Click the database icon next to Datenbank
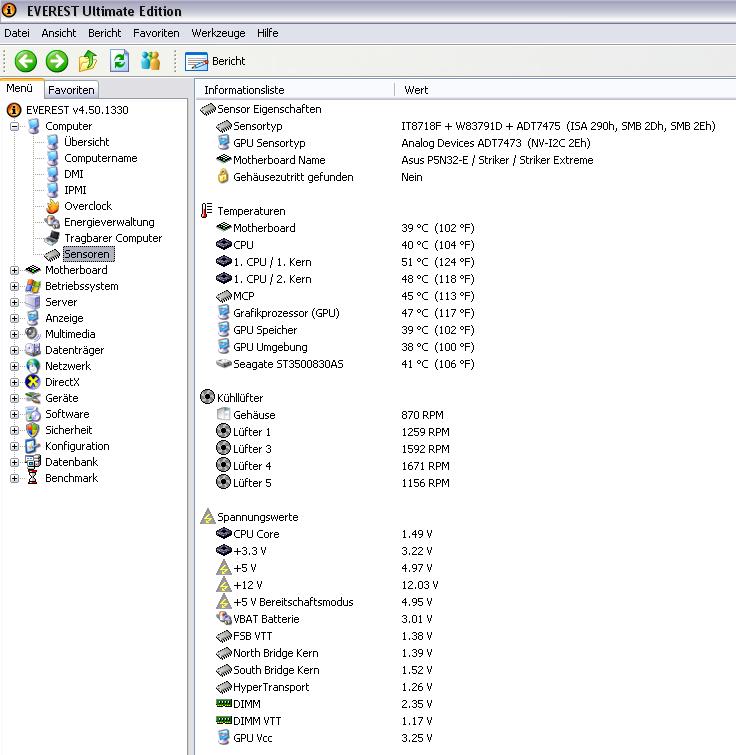 pyautogui.click(x=33, y=462)
